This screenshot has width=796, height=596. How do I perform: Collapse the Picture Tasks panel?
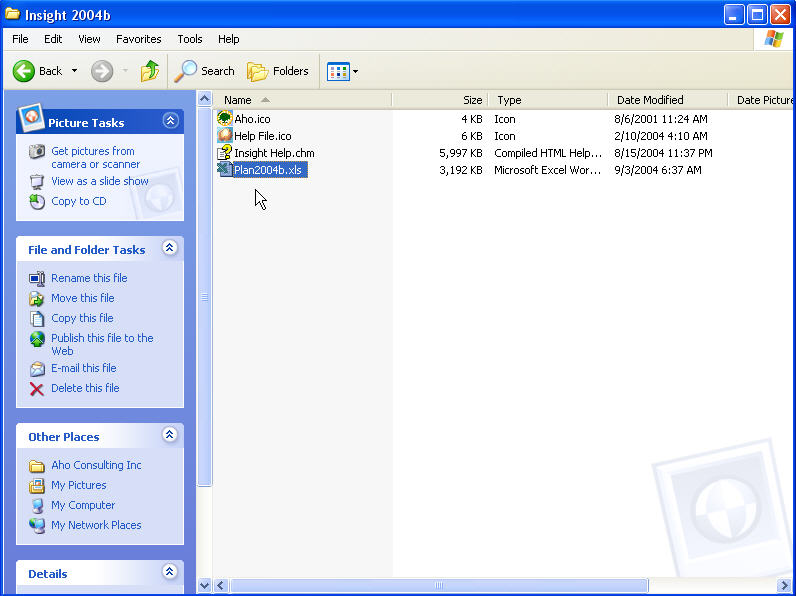[x=170, y=121]
